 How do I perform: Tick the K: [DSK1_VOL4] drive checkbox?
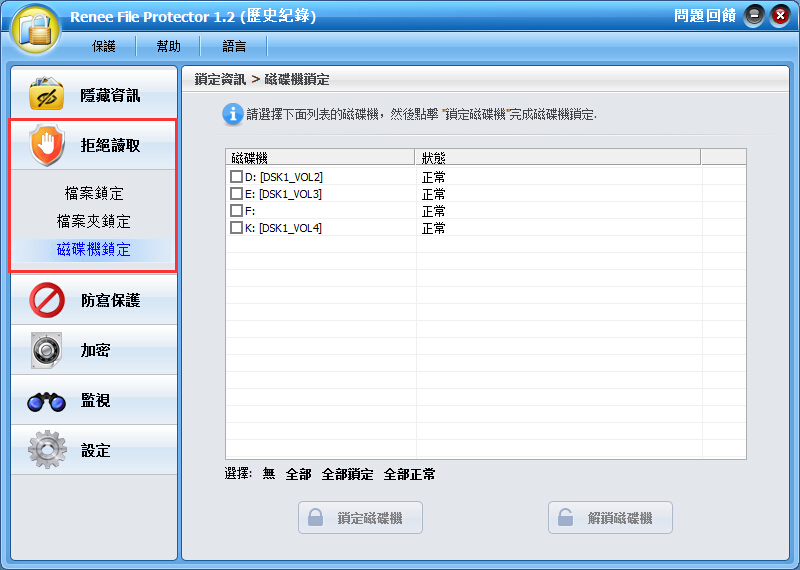pos(236,227)
